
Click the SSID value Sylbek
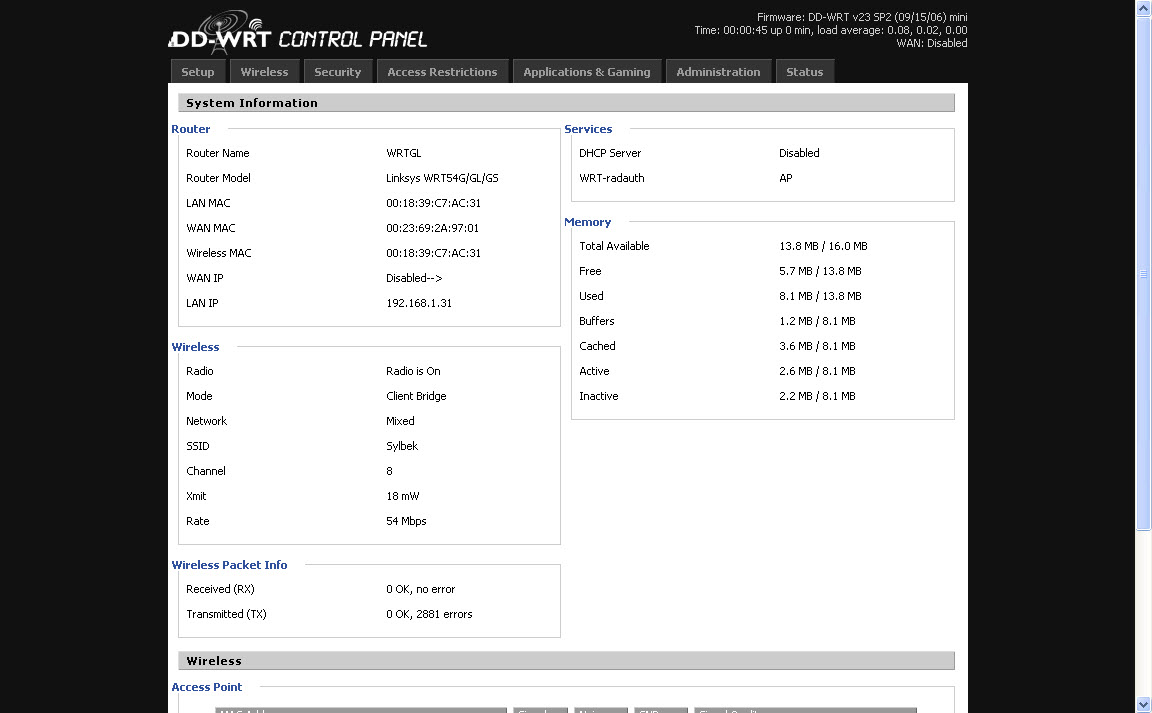pyautogui.click(x=402, y=446)
